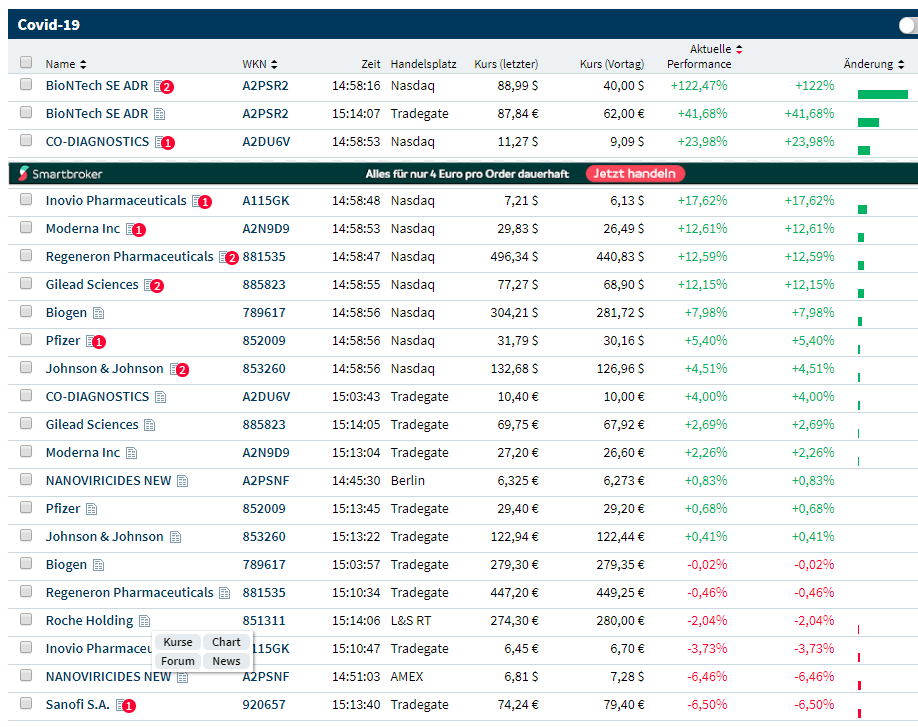This screenshot has height=727, width=918.
Task: Toggle the switch in the Covid-19 header
Action: 908,26
